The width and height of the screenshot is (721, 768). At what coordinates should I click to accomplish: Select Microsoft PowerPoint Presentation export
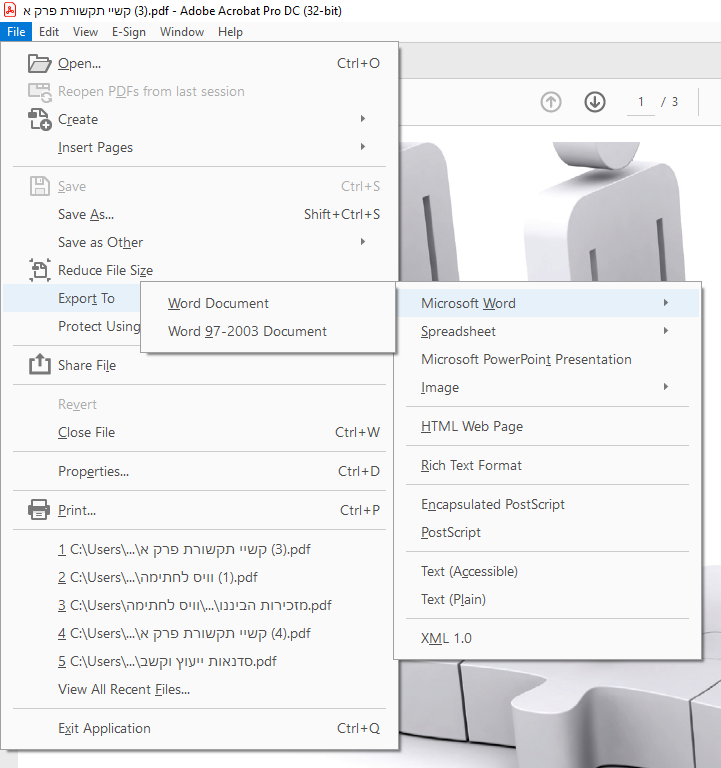point(548,360)
